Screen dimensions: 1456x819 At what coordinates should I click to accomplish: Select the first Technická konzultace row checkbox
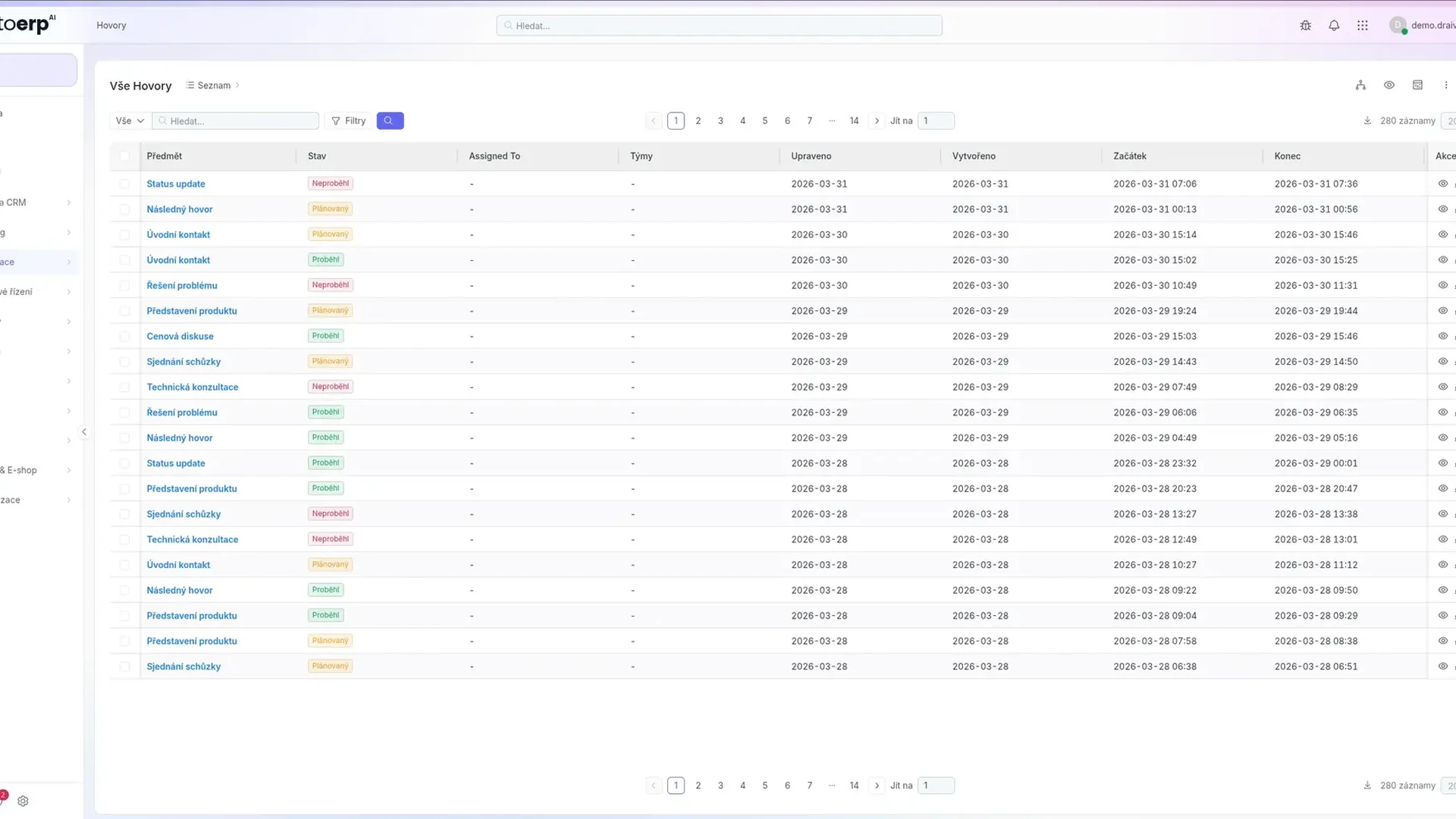click(x=124, y=387)
